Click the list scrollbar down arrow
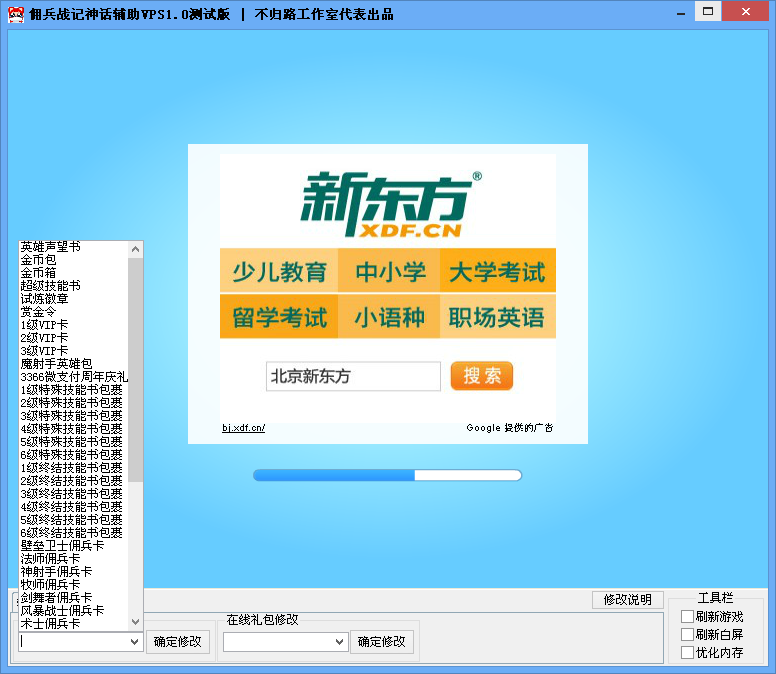 click(135, 622)
